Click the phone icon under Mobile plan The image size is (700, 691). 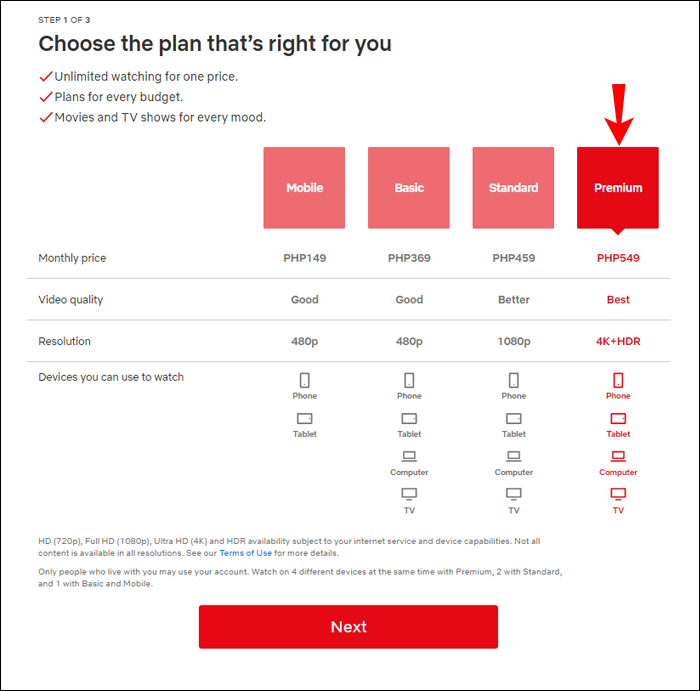click(305, 380)
